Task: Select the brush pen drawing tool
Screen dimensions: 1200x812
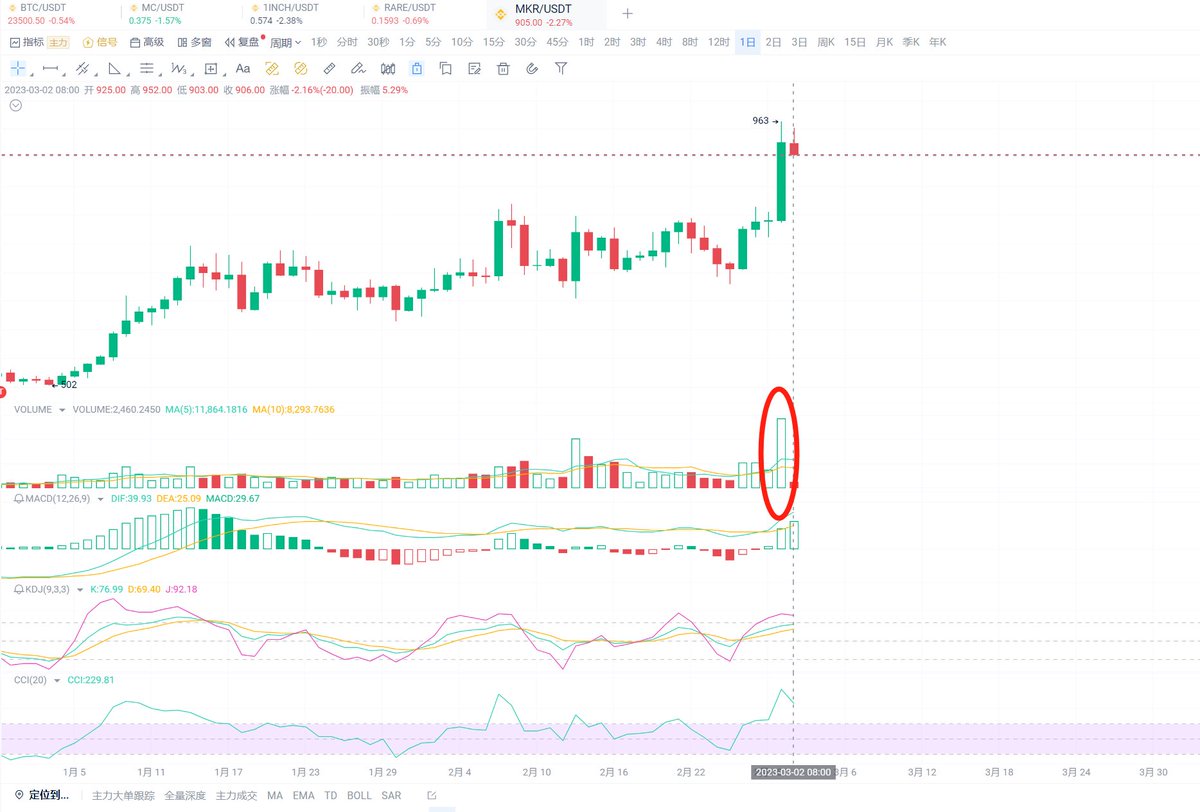Action: coord(358,68)
